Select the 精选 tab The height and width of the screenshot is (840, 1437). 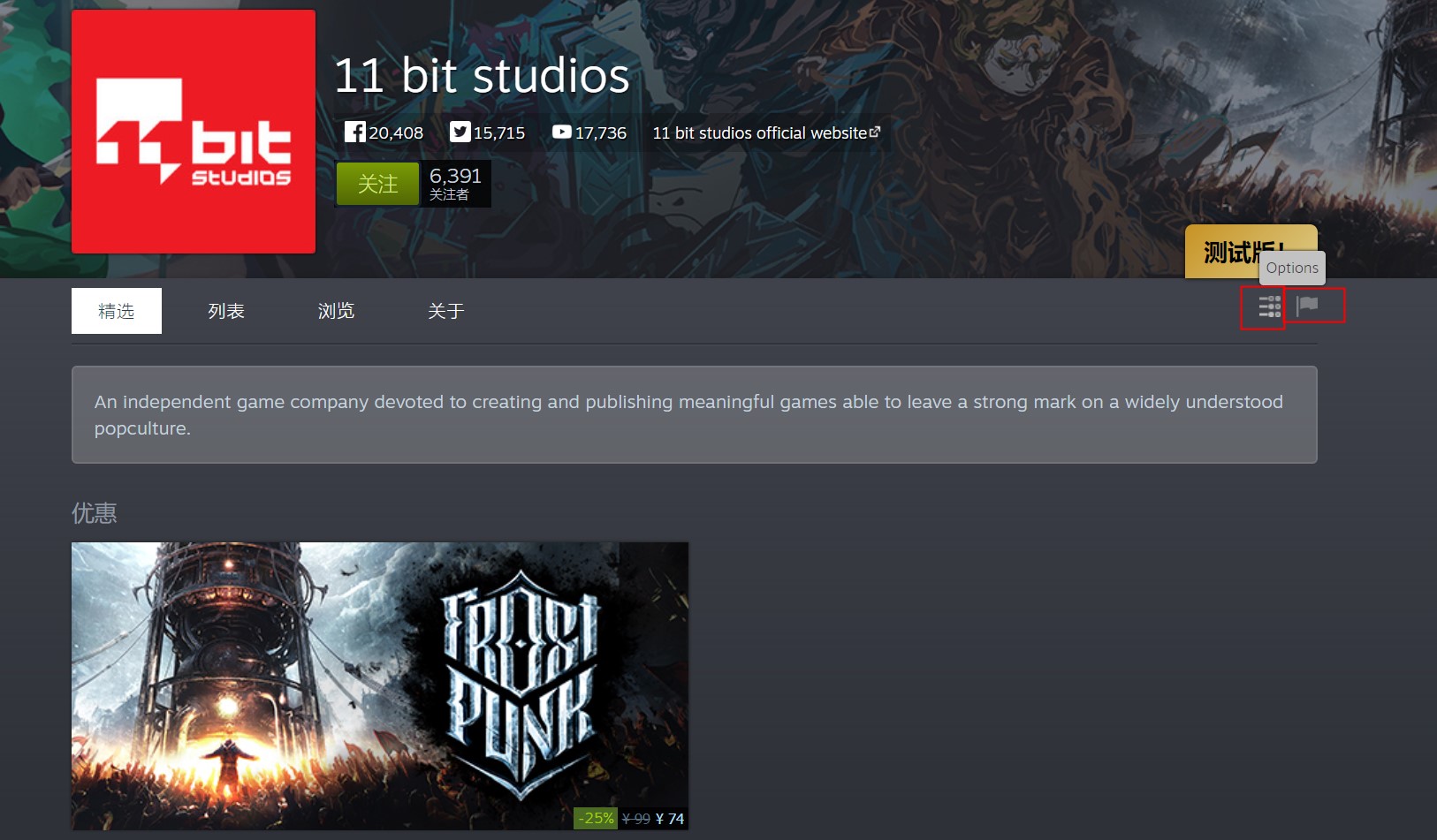point(117,311)
